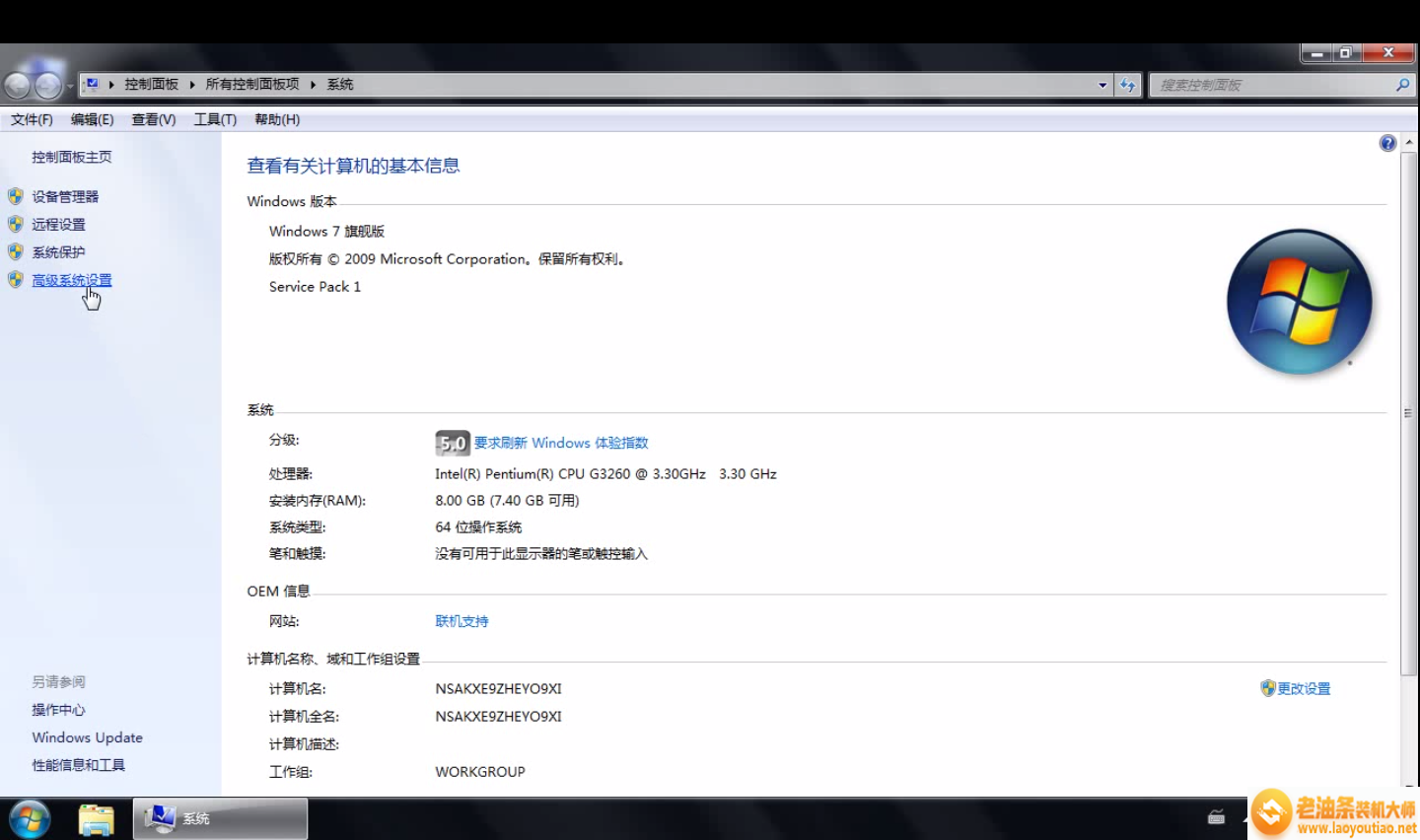Click the Windows 7 旗舰版 edition text

coord(326,231)
